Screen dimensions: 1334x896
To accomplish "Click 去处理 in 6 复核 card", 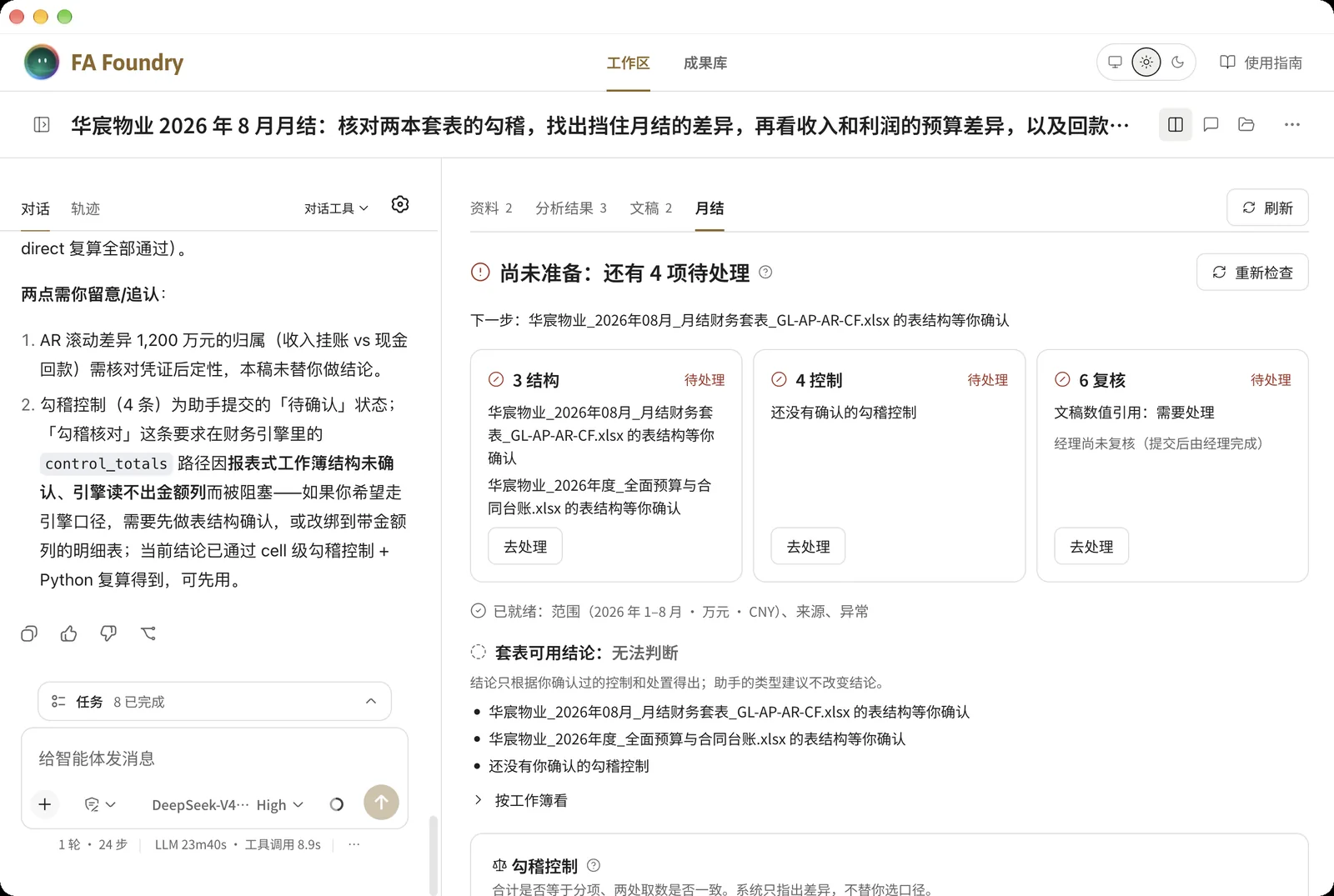I will click(x=1091, y=547).
